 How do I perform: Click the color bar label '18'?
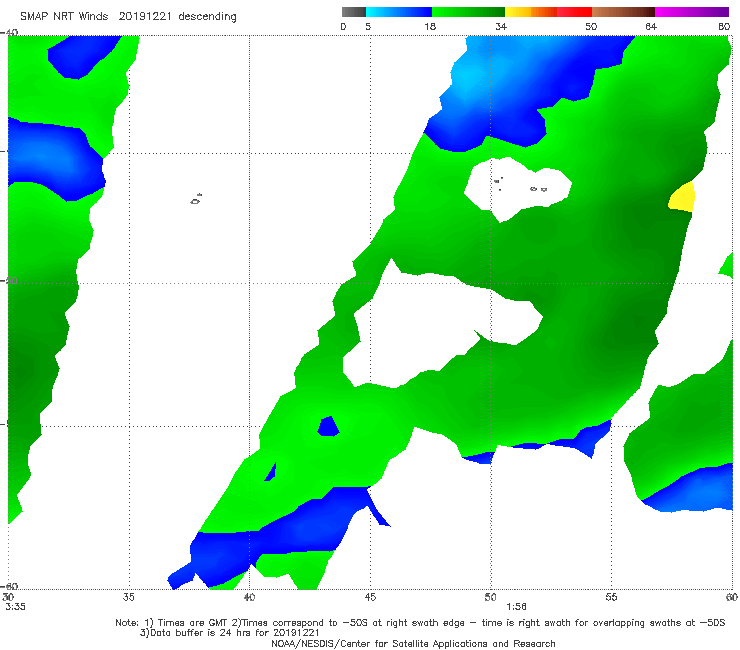[430, 27]
